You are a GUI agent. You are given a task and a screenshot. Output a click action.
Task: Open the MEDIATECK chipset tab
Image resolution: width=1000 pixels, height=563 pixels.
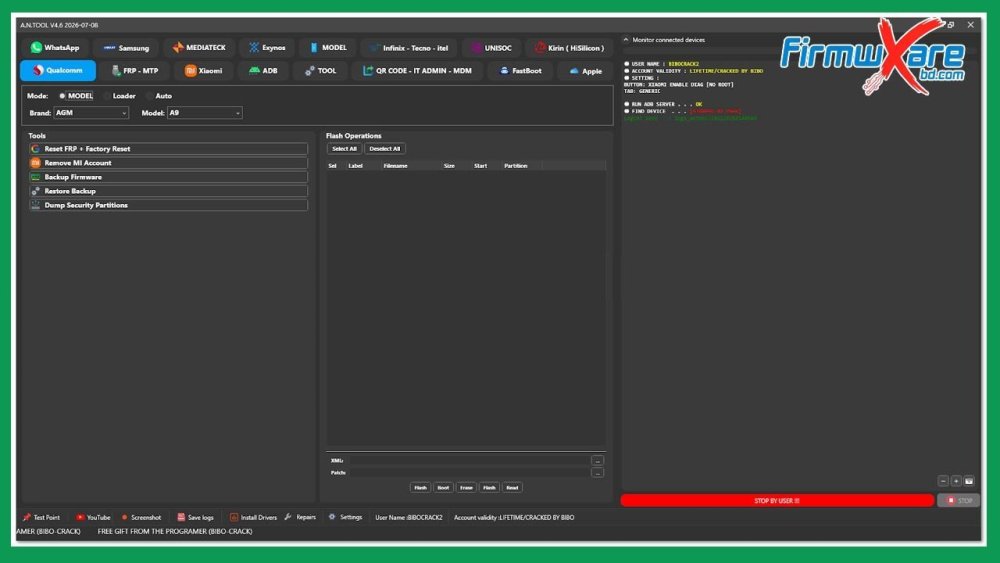point(200,48)
